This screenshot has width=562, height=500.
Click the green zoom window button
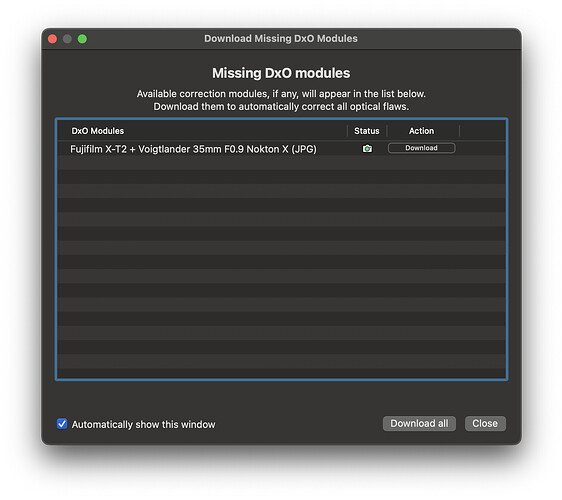(x=82, y=39)
